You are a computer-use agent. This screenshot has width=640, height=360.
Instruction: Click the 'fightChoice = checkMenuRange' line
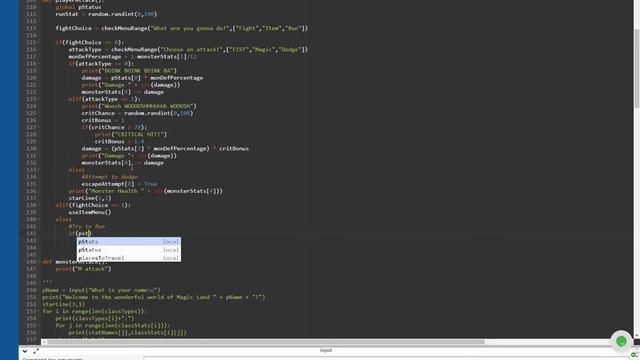[x=182, y=28]
